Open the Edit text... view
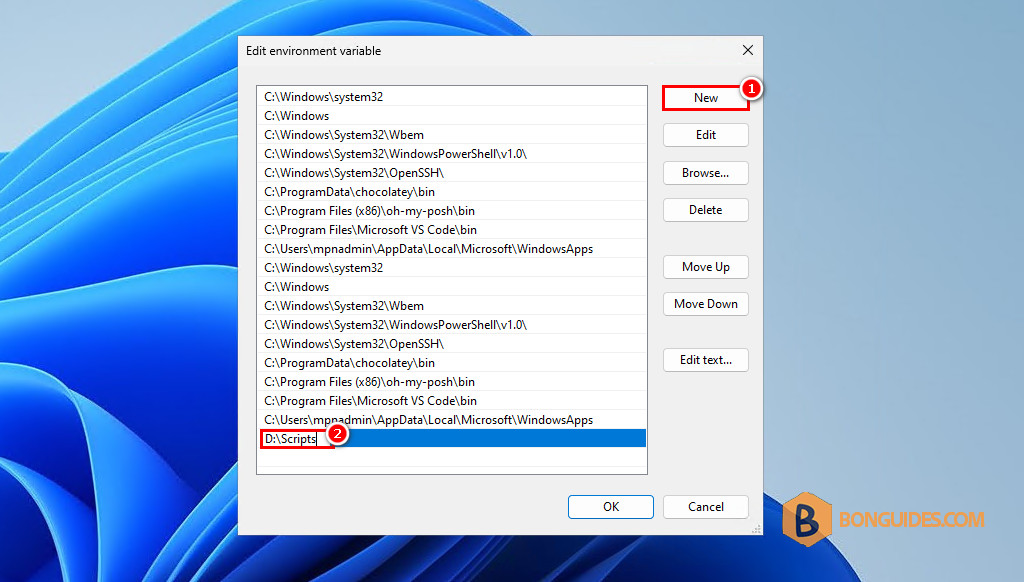Viewport: 1024px width, 582px height. (x=705, y=360)
